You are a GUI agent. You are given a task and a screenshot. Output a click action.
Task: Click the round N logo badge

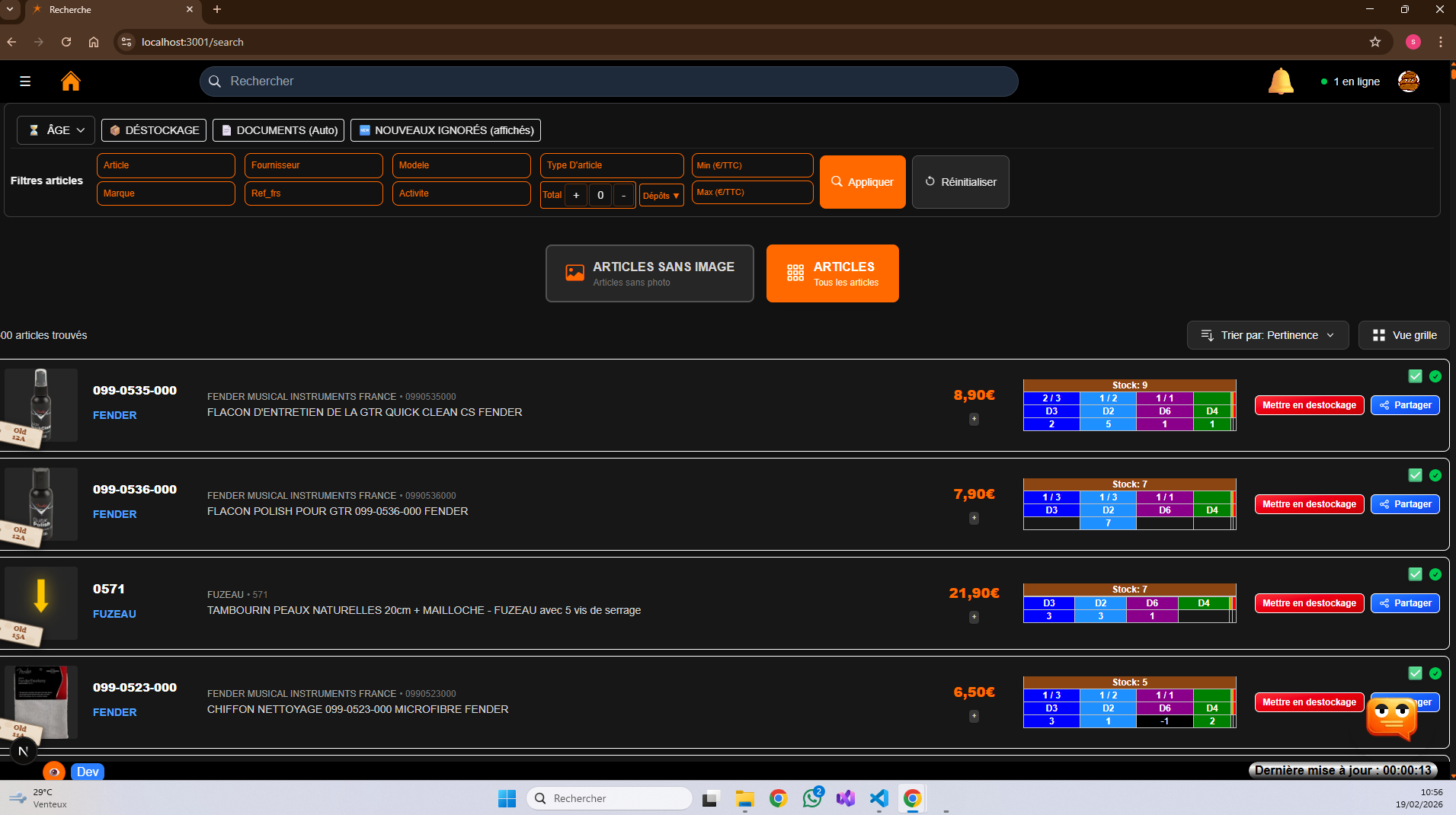[x=23, y=751]
